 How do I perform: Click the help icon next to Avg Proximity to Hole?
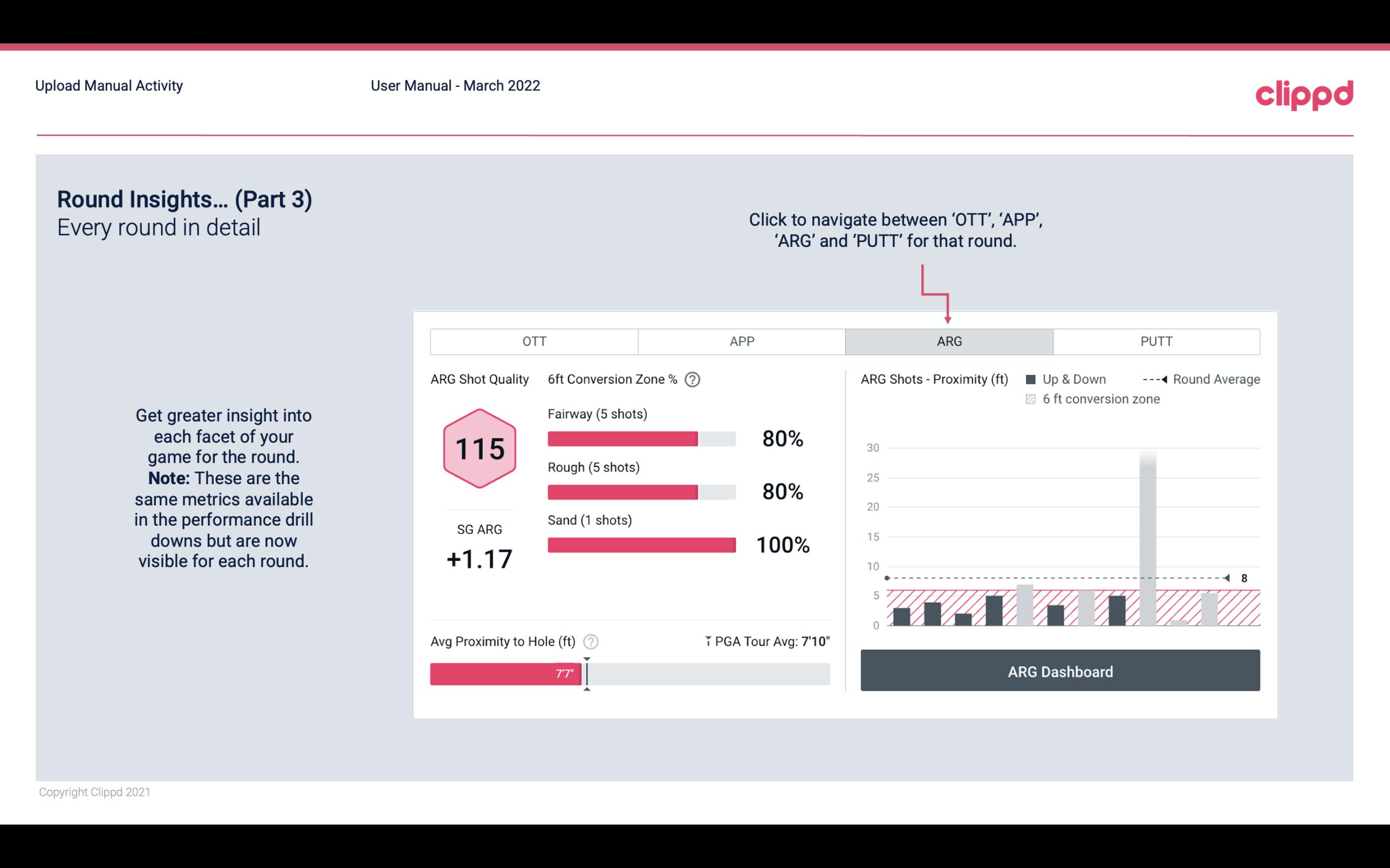click(x=592, y=640)
